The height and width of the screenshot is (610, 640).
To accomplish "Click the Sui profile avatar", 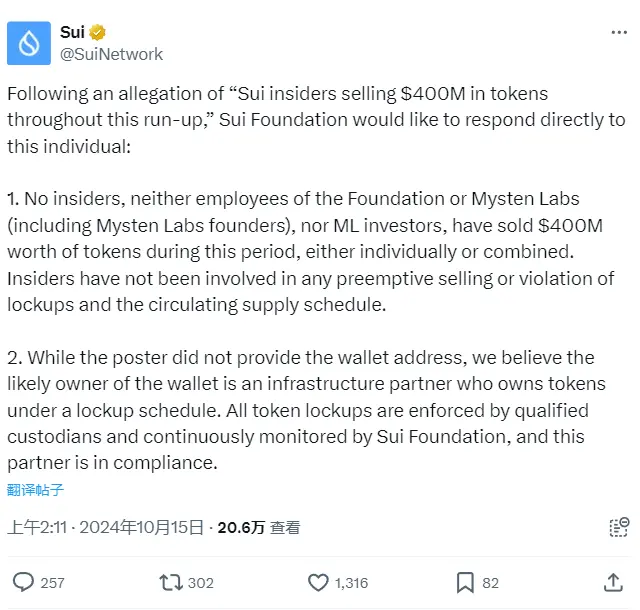I will pyautogui.click(x=30, y=43).
